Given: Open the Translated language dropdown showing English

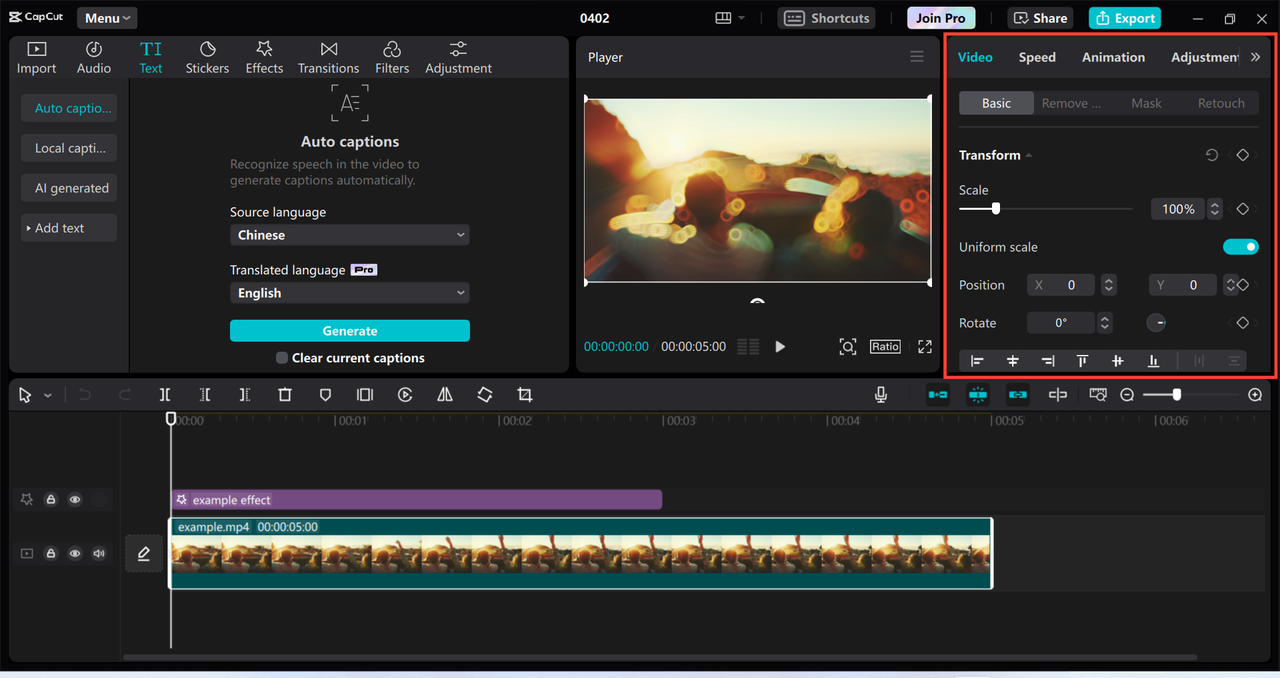Looking at the screenshot, I should pyautogui.click(x=350, y=293).
